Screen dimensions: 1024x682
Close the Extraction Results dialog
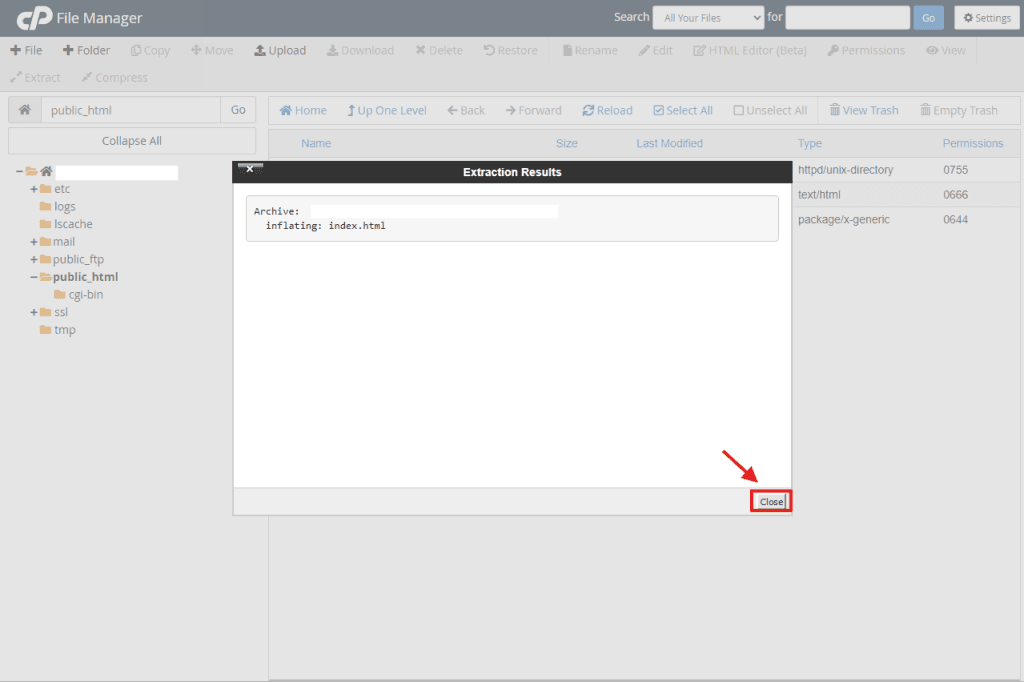(771, 501)
